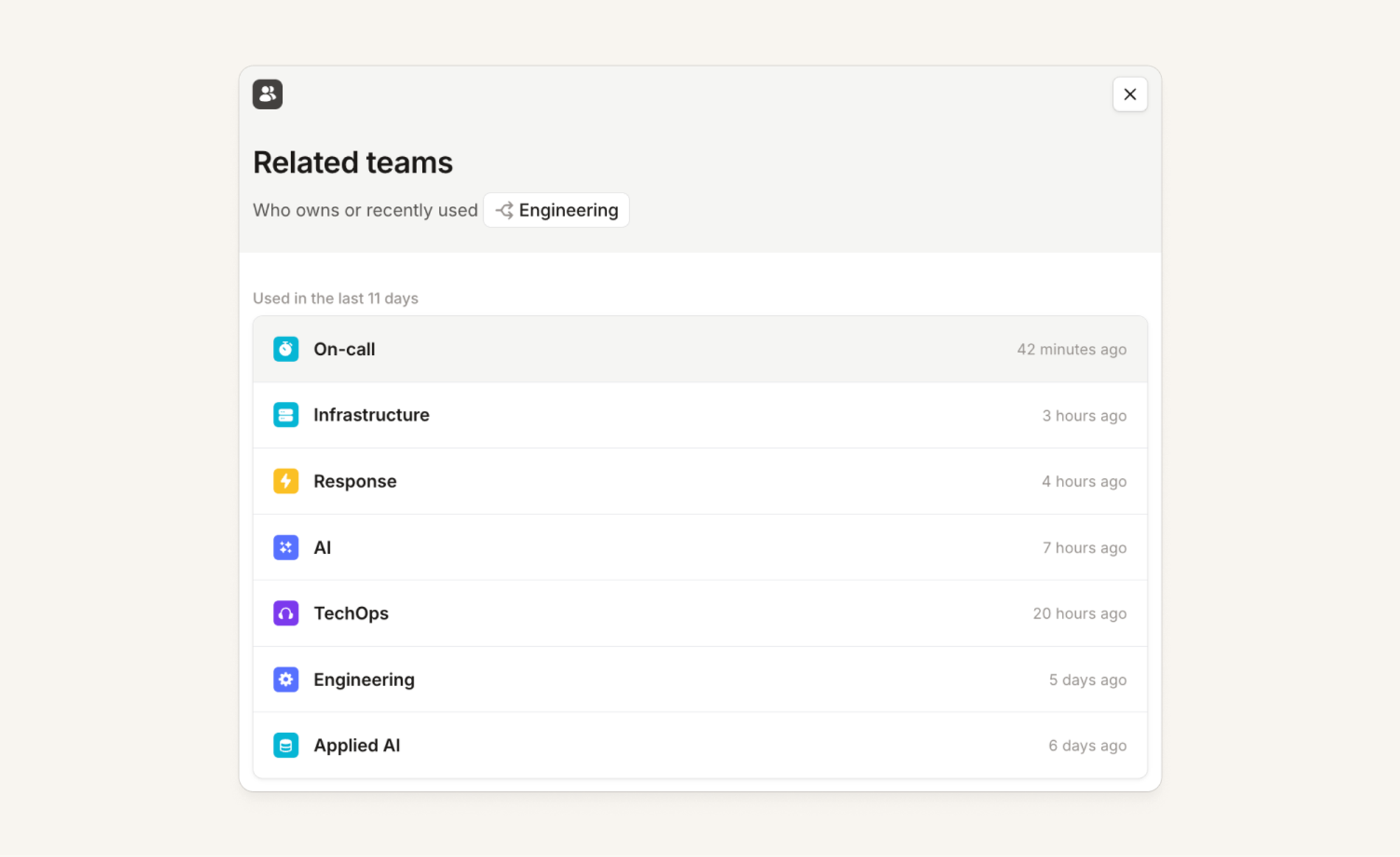This screenshot has width=1400, height=857.
Task: Click the Engineering catalog tag chip
Action: click(x=556, y=210)
